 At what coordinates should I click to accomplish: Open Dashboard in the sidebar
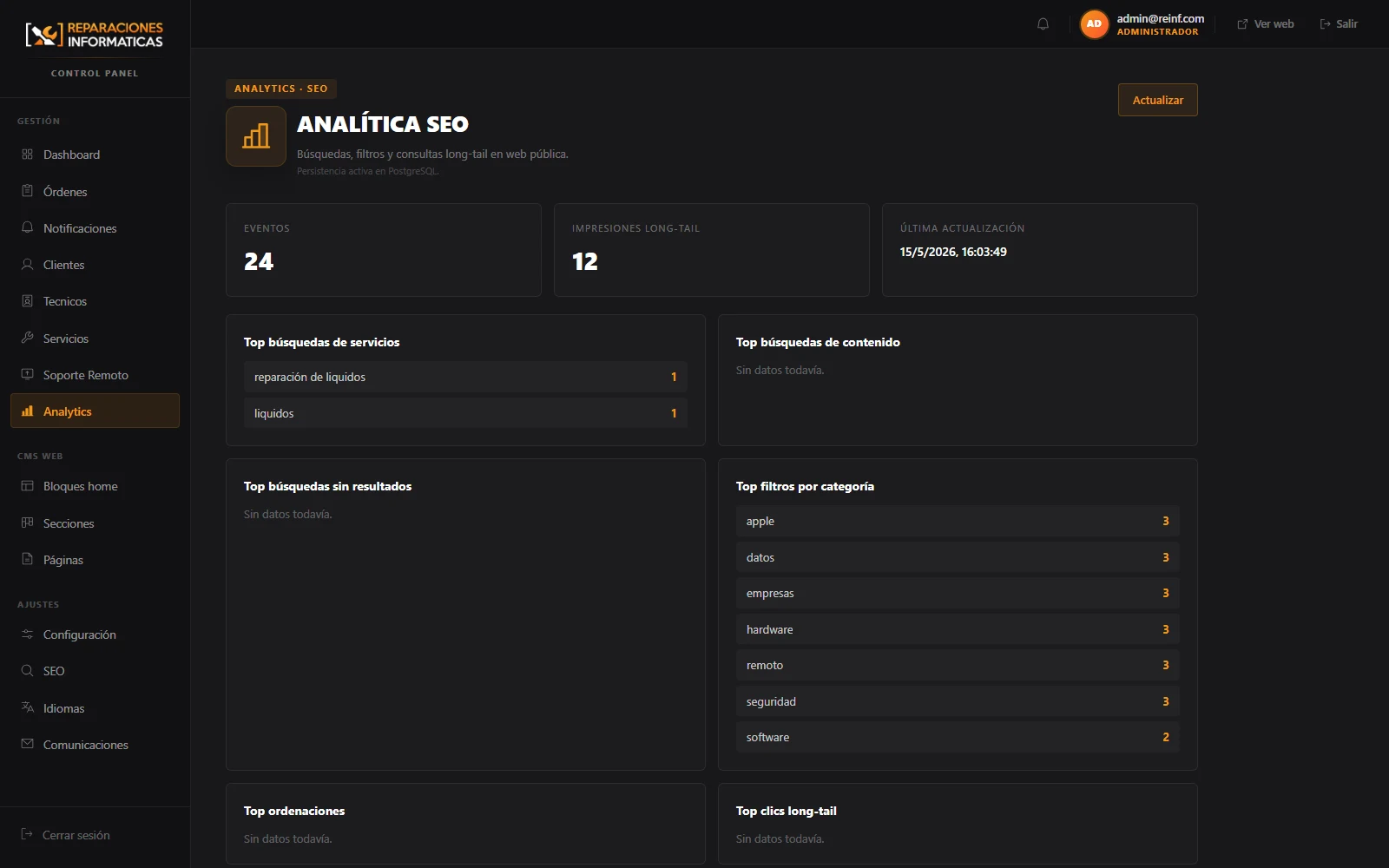tap(95, 155)
